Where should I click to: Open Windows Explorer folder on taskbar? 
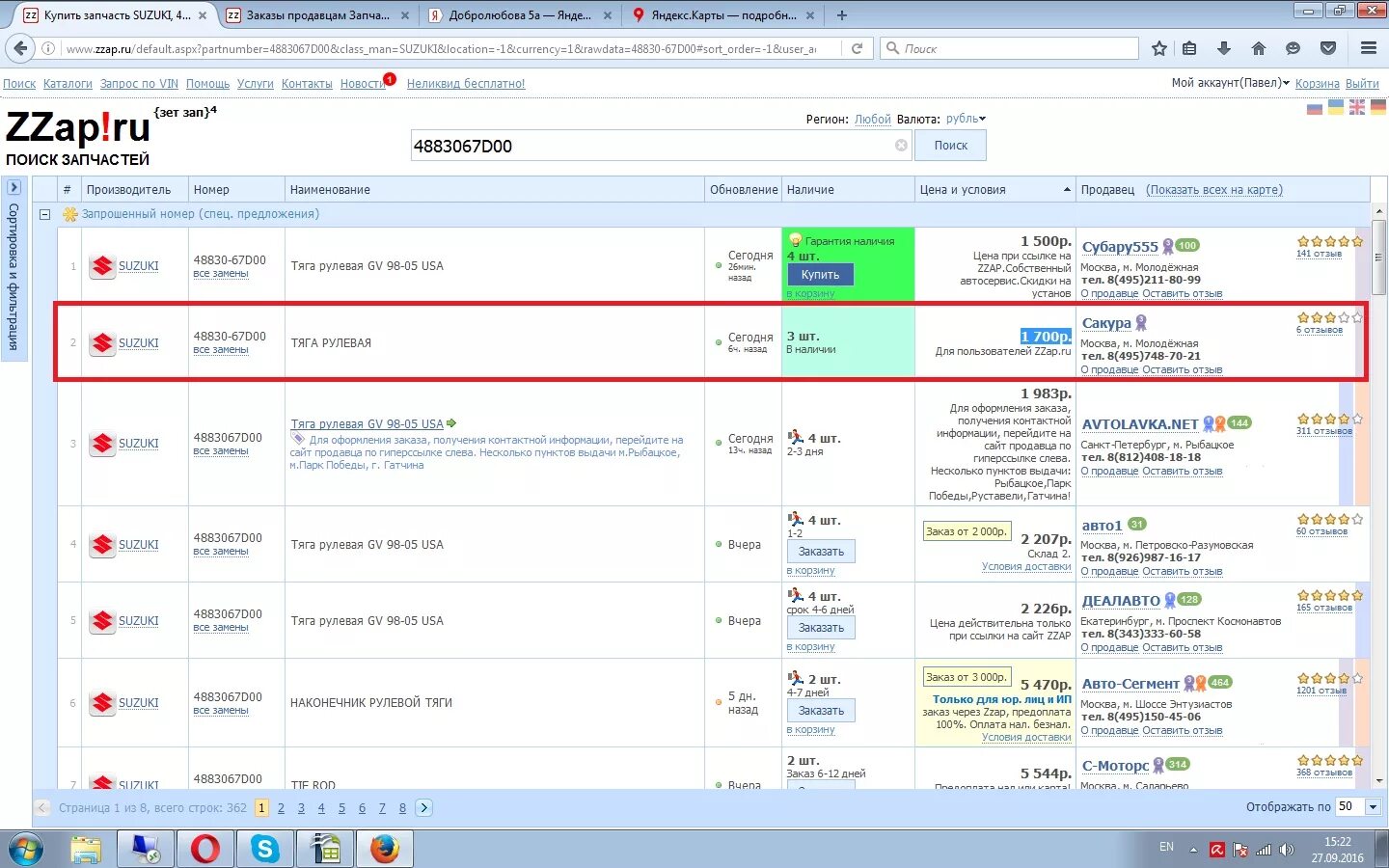(x=85, y=850)
